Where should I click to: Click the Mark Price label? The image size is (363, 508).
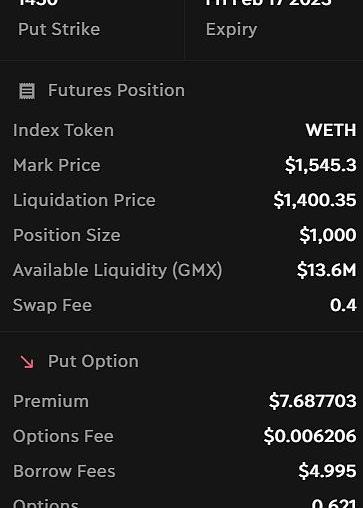click(x=57, y=165)
